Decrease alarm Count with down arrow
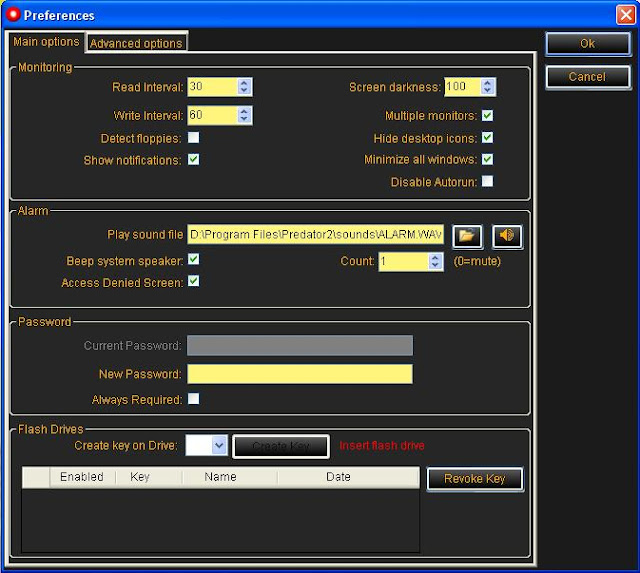The height and width of the screenshot is (573, 640). [x=435, y=265]
